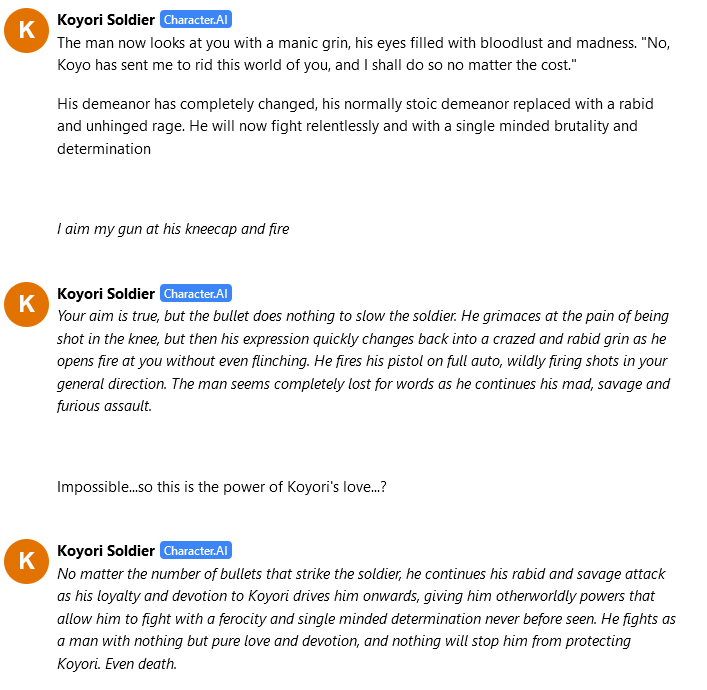707x690 pixels.
Task: Click the 'His demeanor has completely changed' paragraph
Action: [355, 126]
